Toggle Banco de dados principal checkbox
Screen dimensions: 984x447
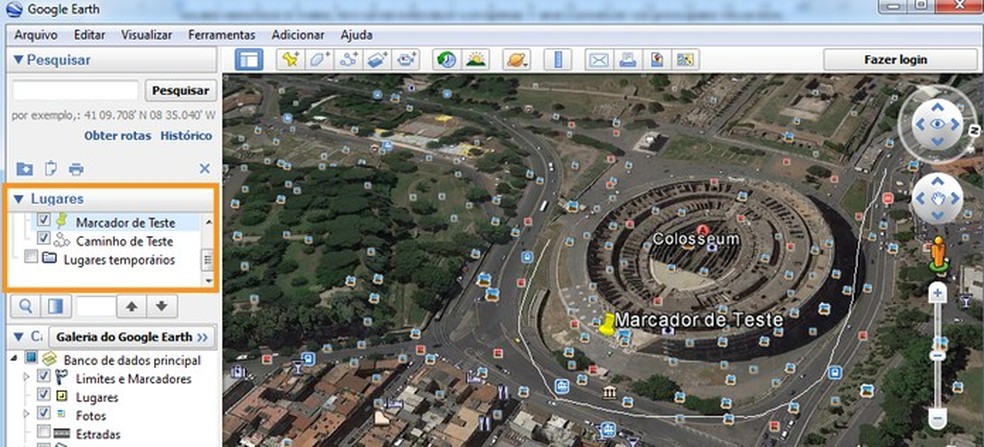pyautogui.click(x=31, y=358)
